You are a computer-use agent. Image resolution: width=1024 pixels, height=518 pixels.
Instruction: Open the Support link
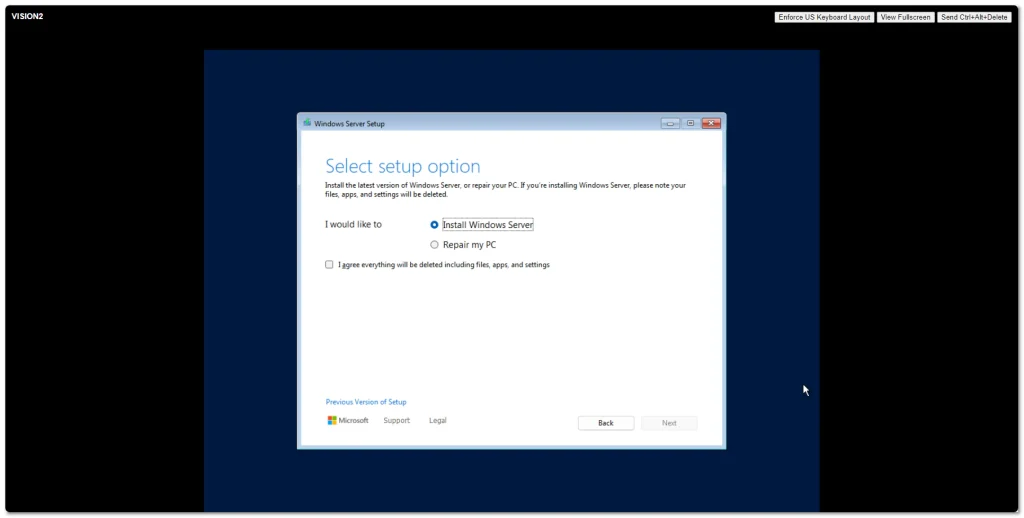click(x=396, y=421)
